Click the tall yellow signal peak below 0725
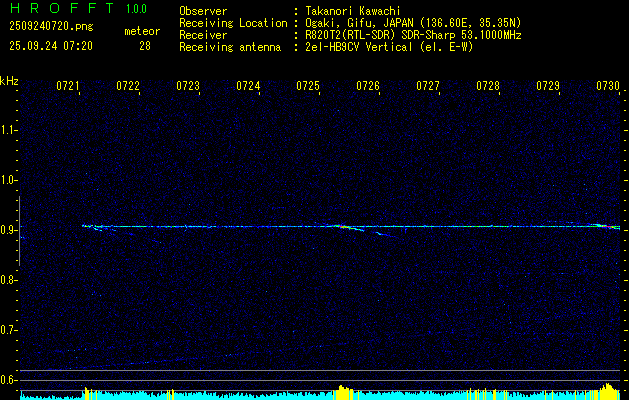The width and height of the screenshot is (629, 400). click(342, 392)
